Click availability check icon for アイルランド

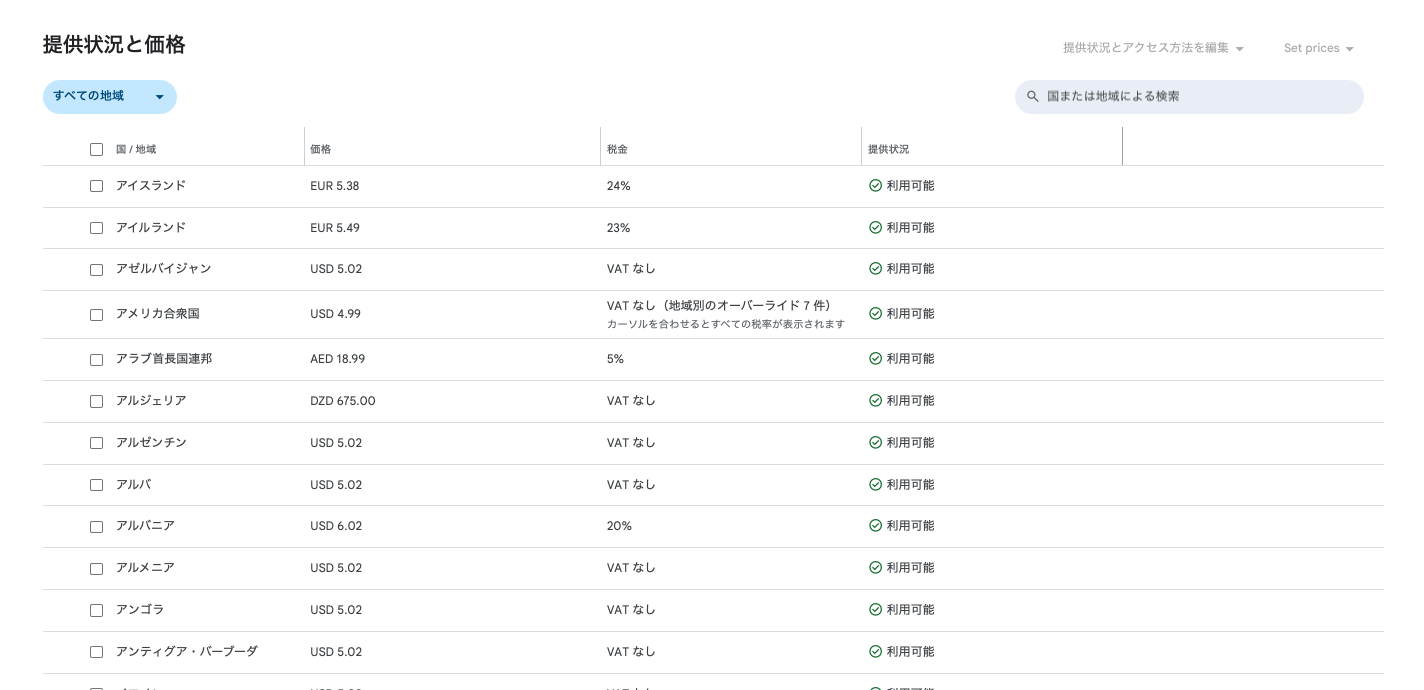875,228
